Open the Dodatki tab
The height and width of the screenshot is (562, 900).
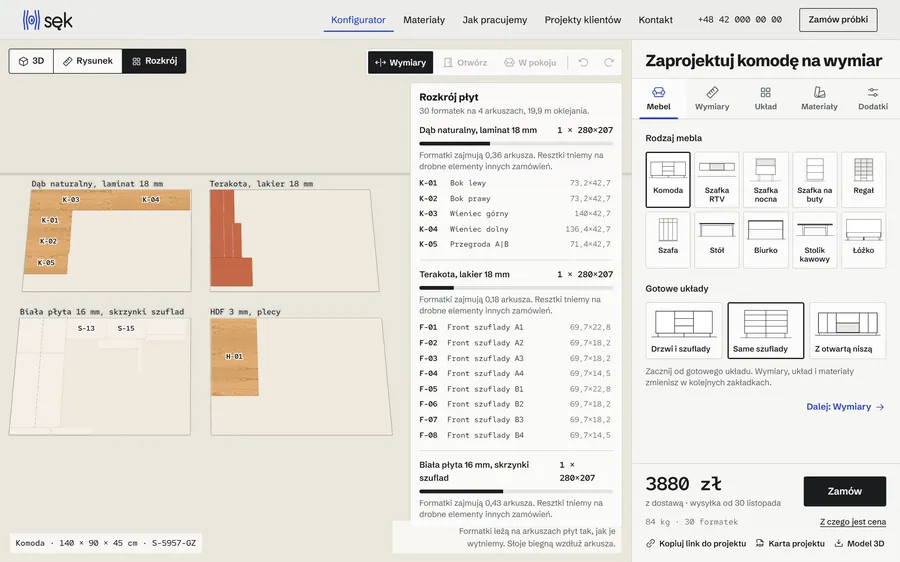[872, 99]
